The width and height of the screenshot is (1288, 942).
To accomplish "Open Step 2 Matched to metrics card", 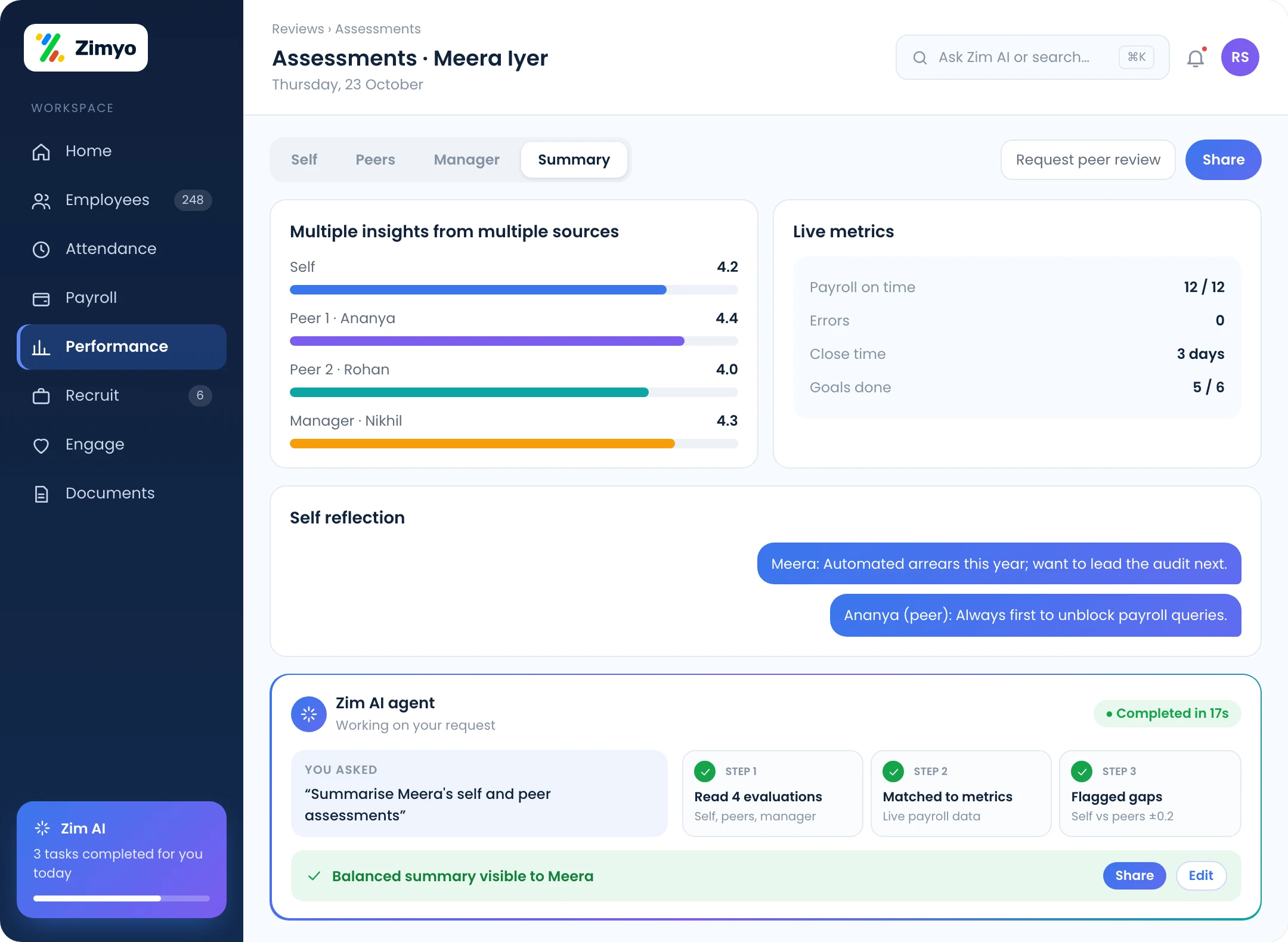I will click(961, 794).
